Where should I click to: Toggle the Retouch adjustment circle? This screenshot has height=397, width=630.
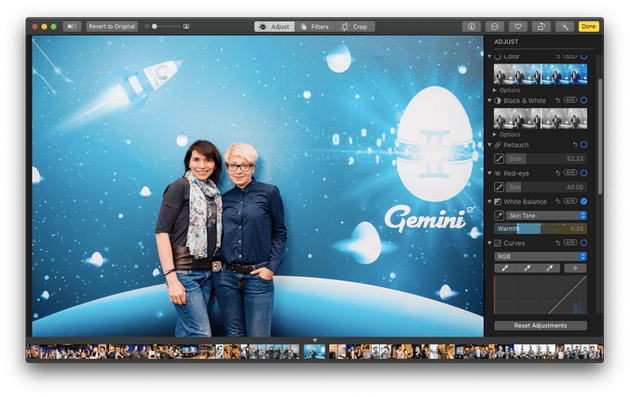pos(584,144)
